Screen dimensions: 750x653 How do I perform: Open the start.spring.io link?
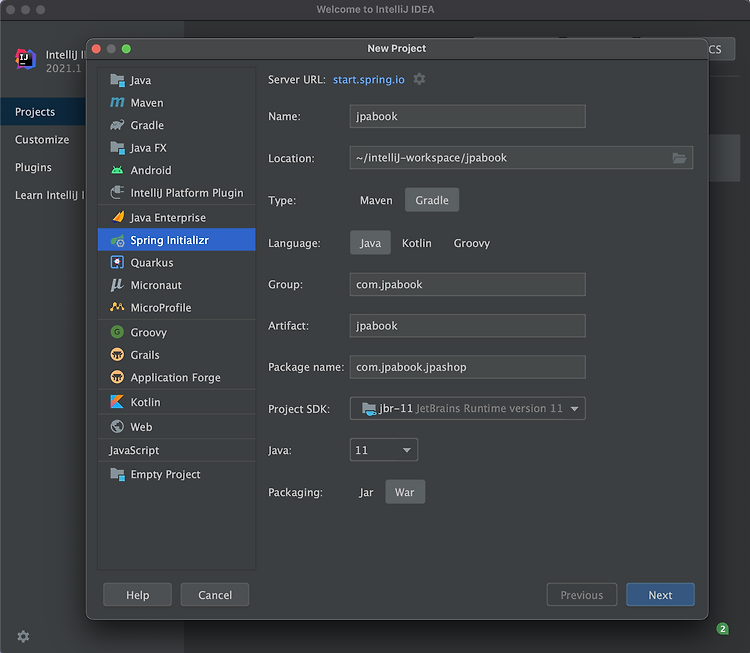[x=368, y=79]
